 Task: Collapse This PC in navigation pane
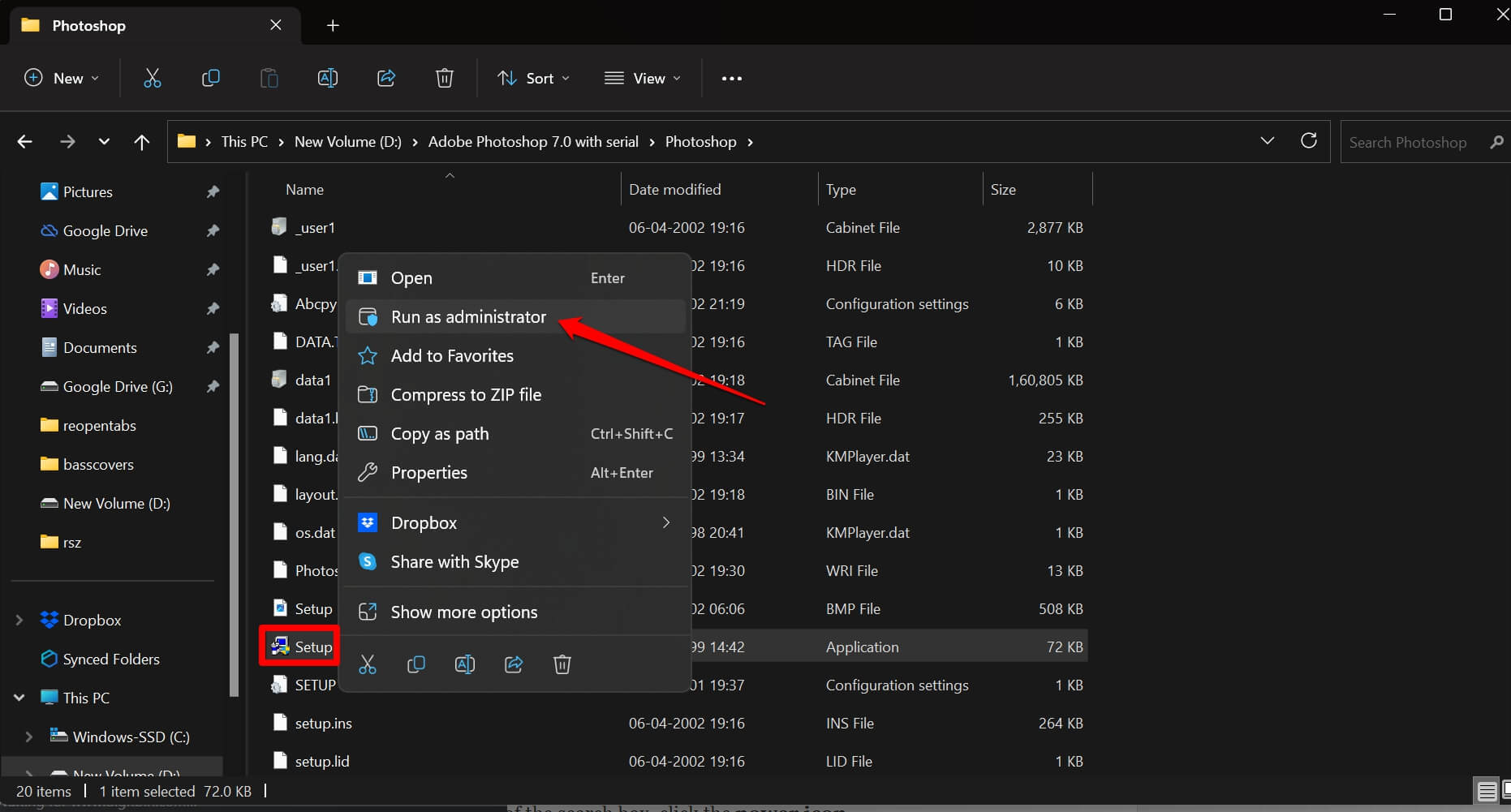[x=19, y=698]
